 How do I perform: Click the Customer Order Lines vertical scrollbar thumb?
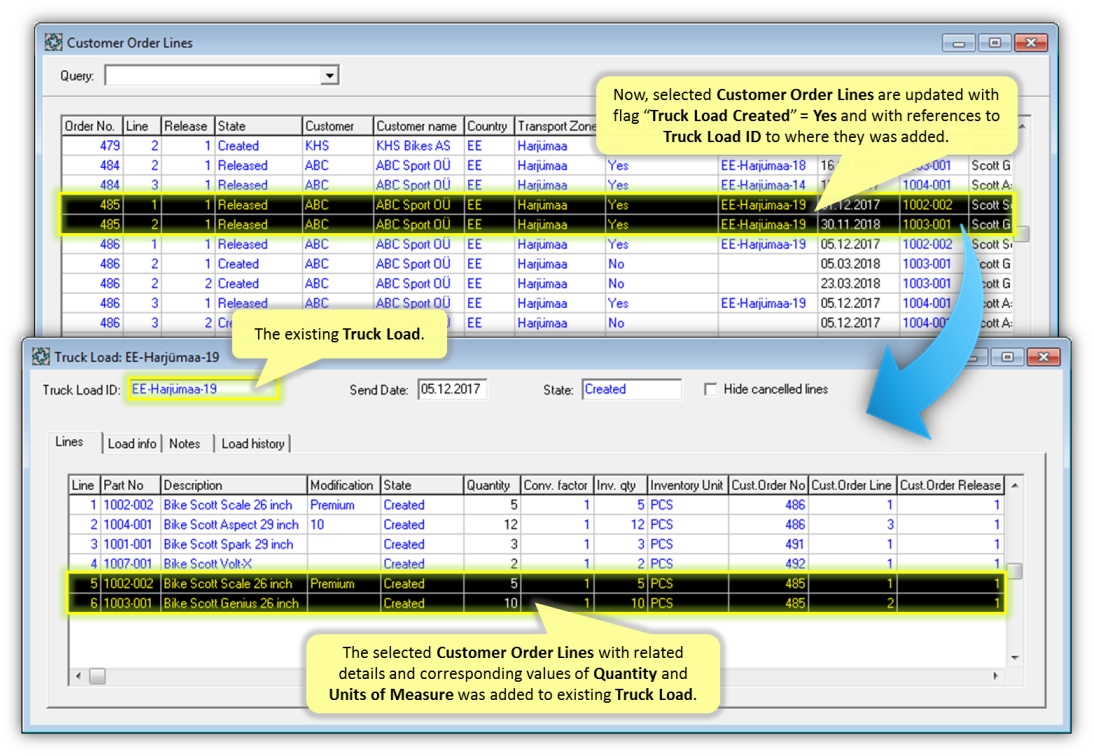tap(1022, 233)
